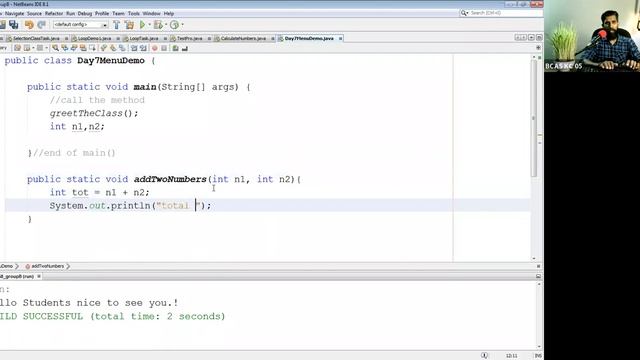This screenshot has width=640, height=360.
Task: Run the project with green play icon
Action: point(142,25)
